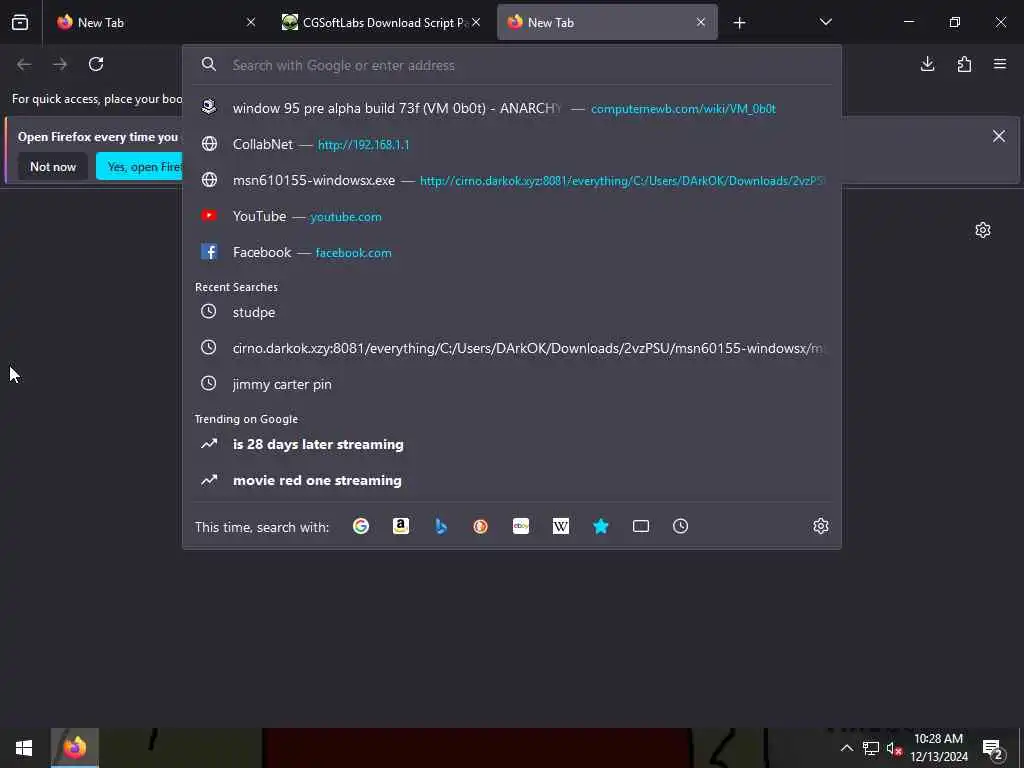The width and height of the screenshot is (1024, 768).
Task: Search bookmarks with star icon
Action: click(x=601, y=526)
